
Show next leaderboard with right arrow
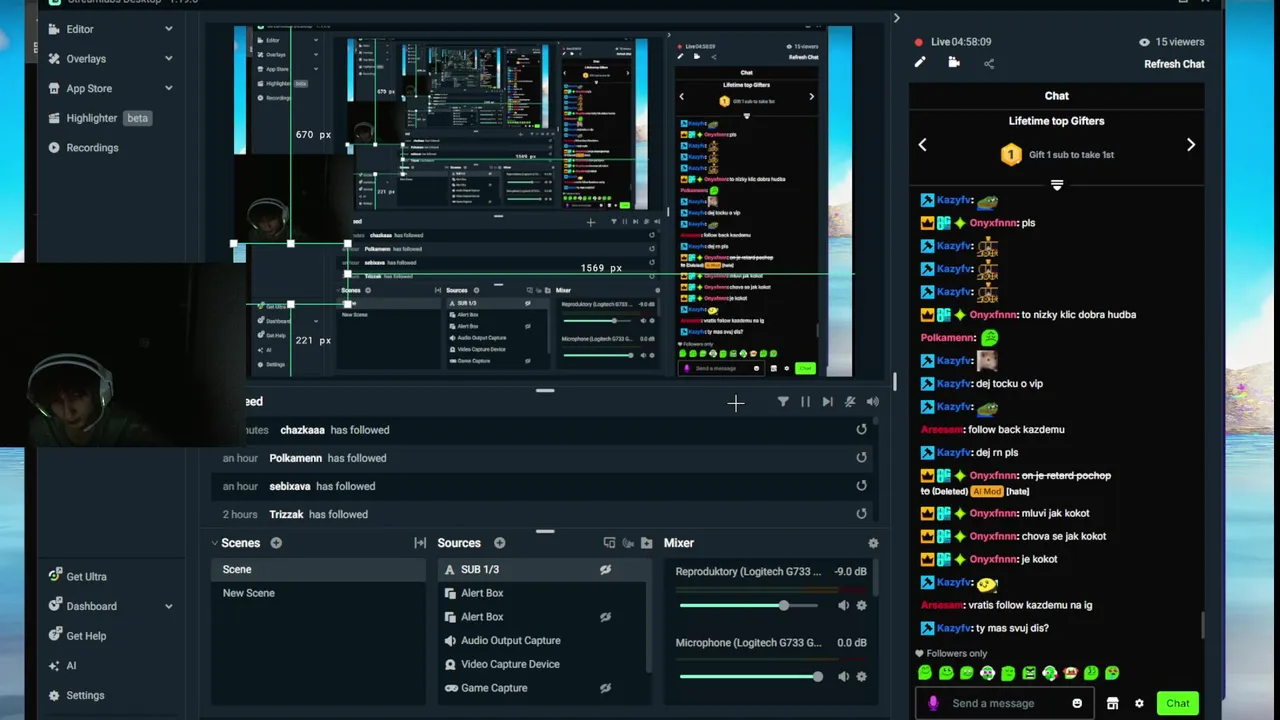(1190, 145)
